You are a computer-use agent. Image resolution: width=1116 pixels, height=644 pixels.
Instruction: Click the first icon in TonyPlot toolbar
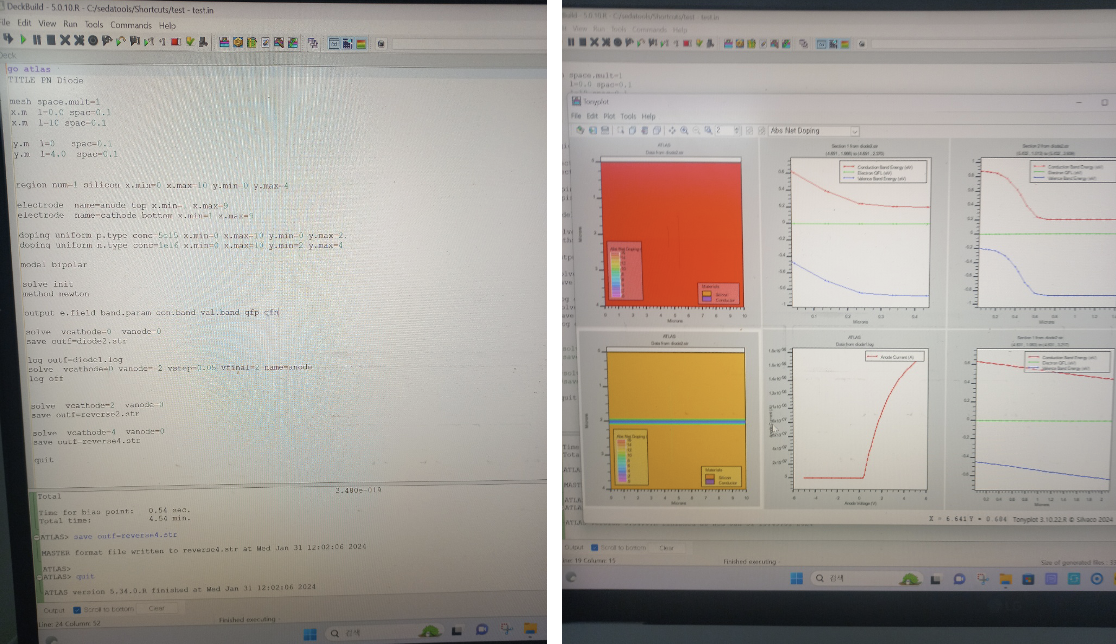point(581,131)
